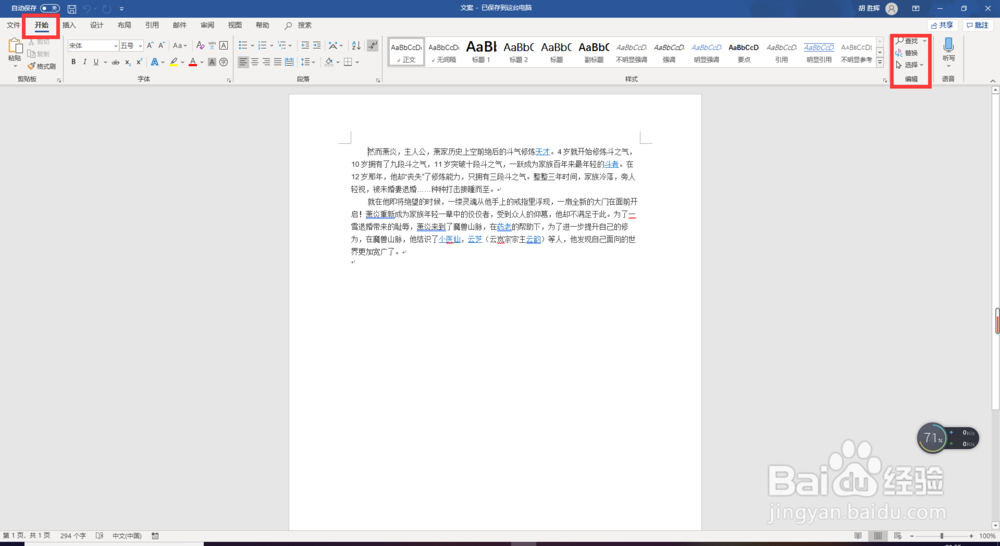Open the Change Case (Aa) dropdown
Image resolution: width=1000 pixels, height=546 pixels.
click(x=180, y=45)
